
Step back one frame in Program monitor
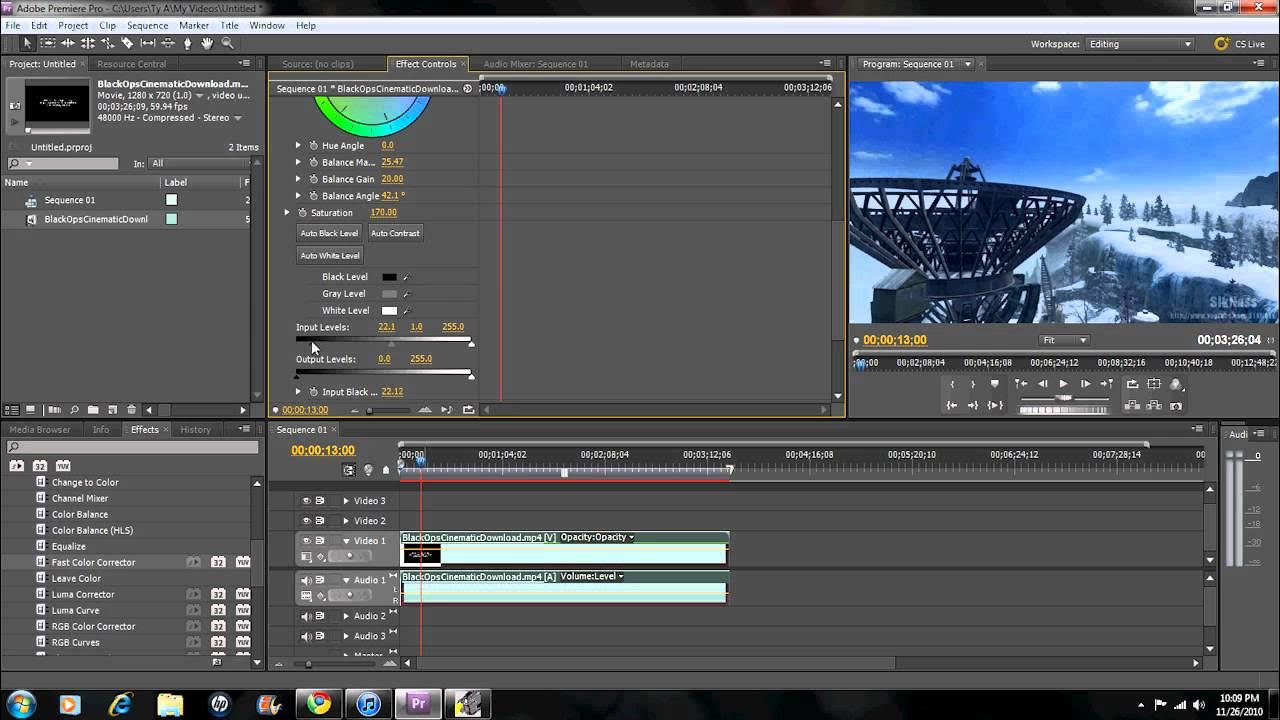tap(1043, 384)
